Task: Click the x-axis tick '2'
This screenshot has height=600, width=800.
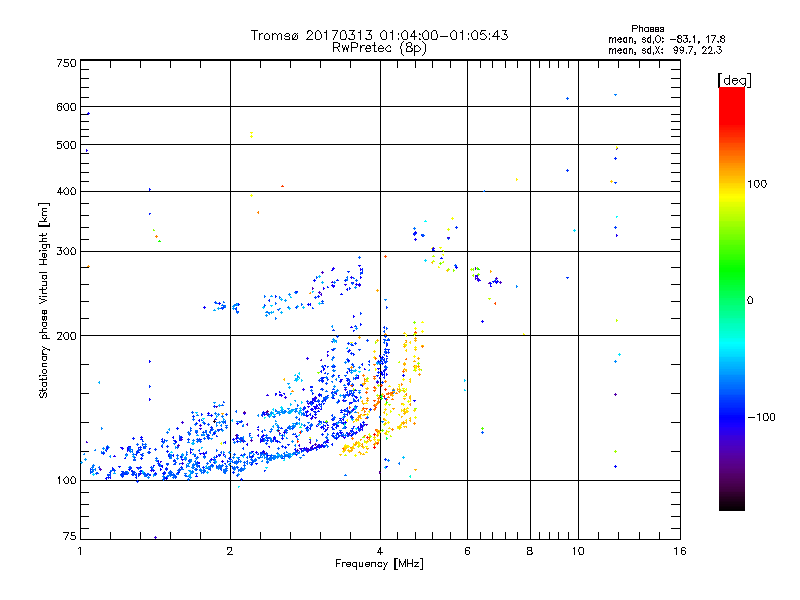Action: (230, 551)
